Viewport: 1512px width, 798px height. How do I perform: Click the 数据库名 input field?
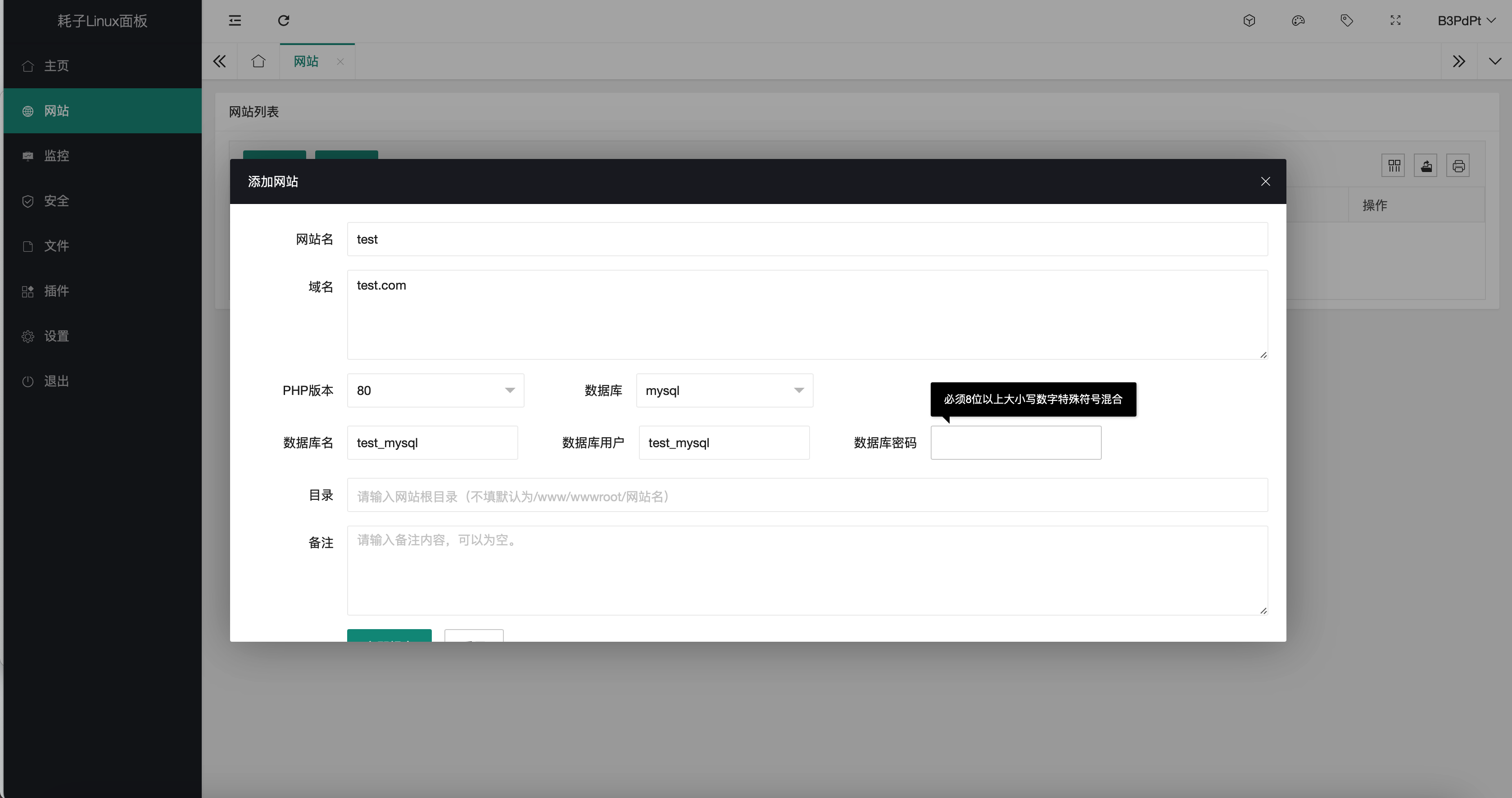tap(432, 443)
